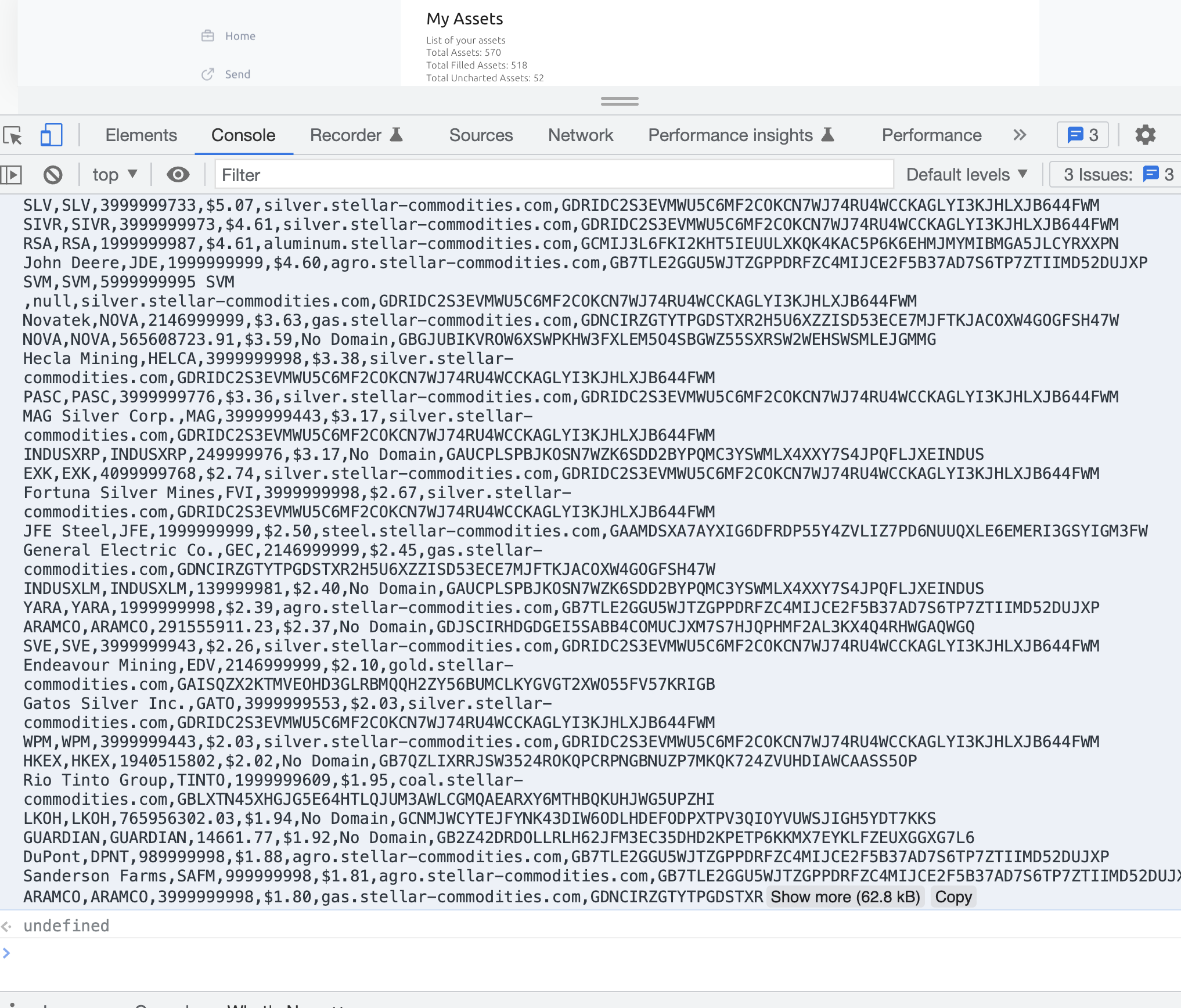Click Show more (62.8 kB) button
Image resolution: width=1181 pixels, height=1008 pixels.
(x=845, y=897)
